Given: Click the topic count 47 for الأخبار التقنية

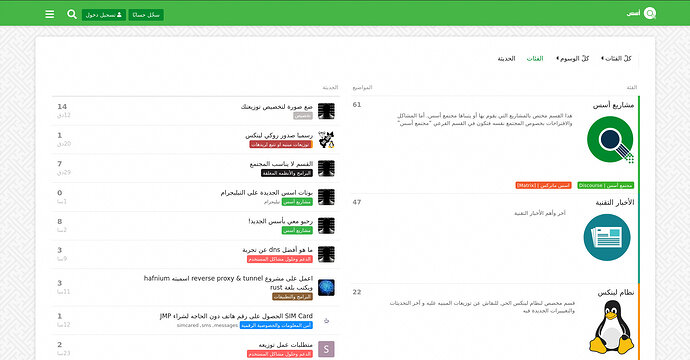Looking at the screenshot, I should (x=357, y=202).
